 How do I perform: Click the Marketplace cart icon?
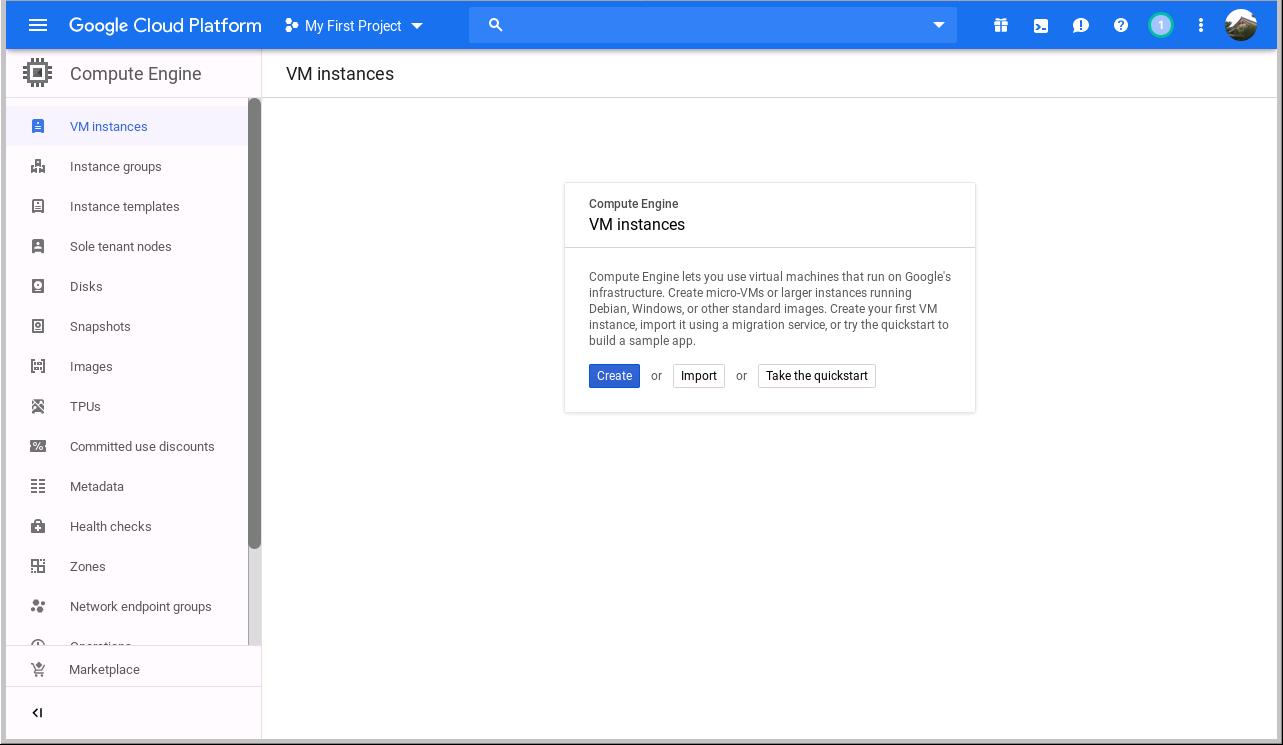coord(38,669)
